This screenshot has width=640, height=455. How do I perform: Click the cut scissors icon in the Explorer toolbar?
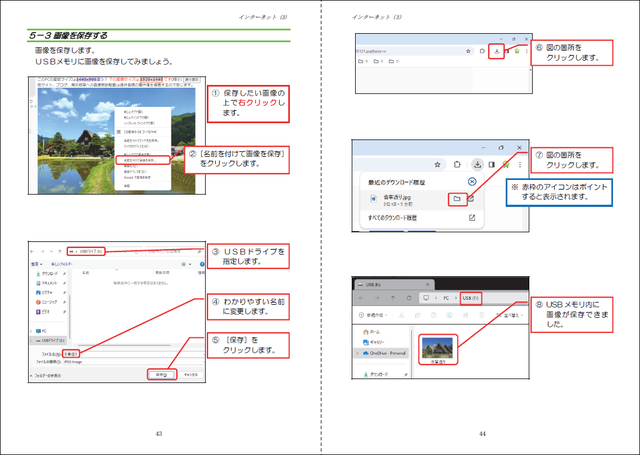click(x=401, y=315)
